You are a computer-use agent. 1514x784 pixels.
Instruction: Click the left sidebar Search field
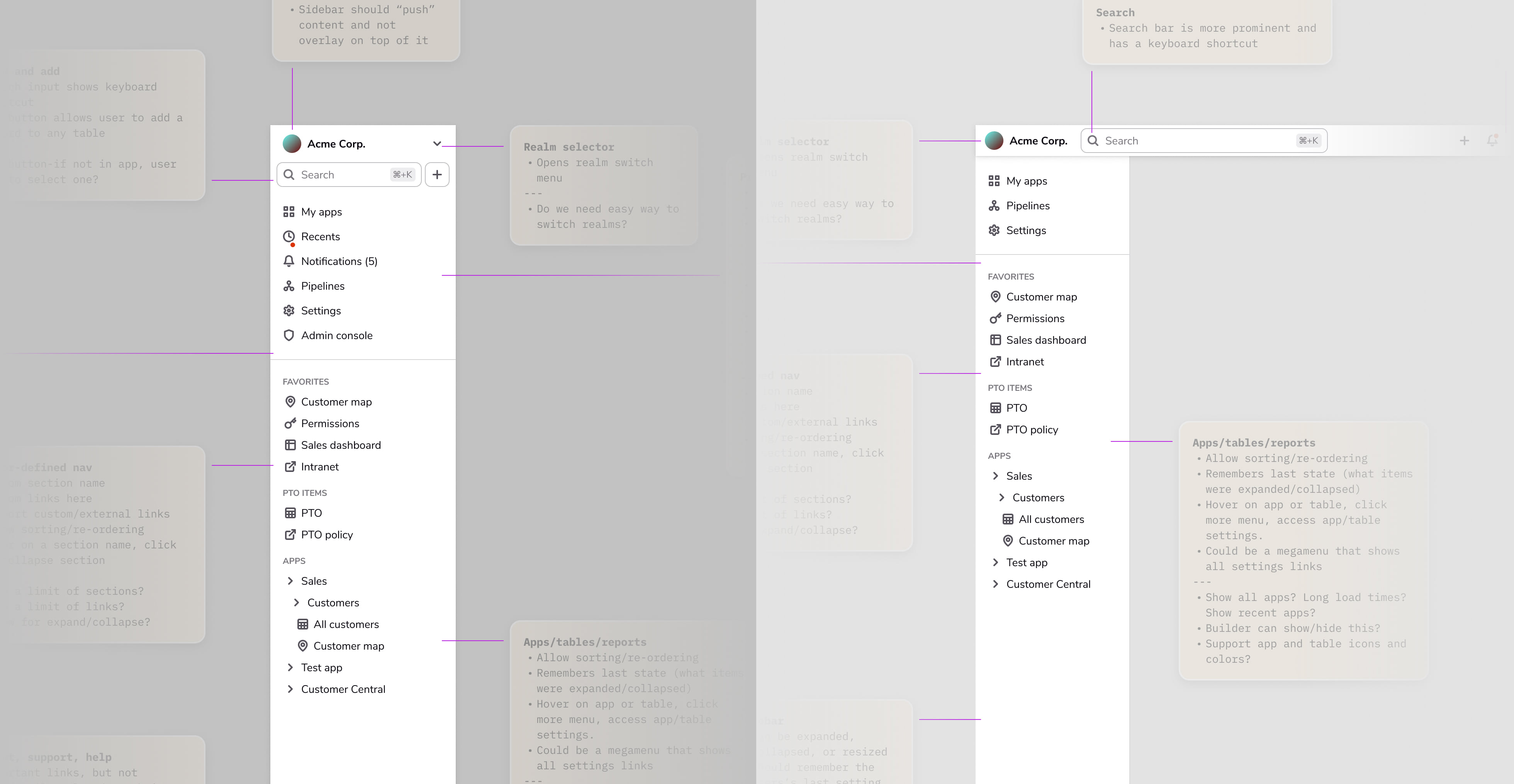pyautogui.click(x=348, y=175)
